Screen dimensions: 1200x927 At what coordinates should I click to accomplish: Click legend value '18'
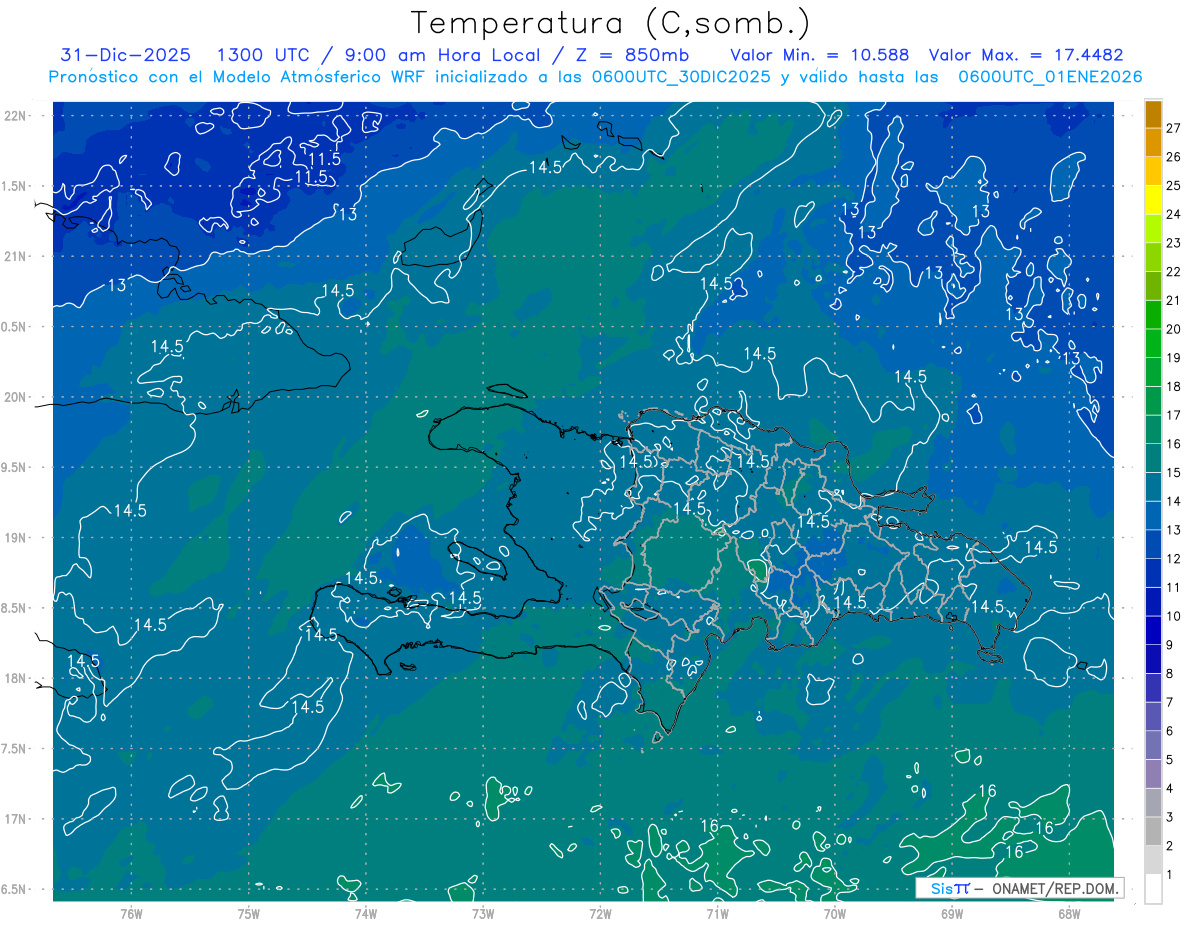pos(1174,386)
